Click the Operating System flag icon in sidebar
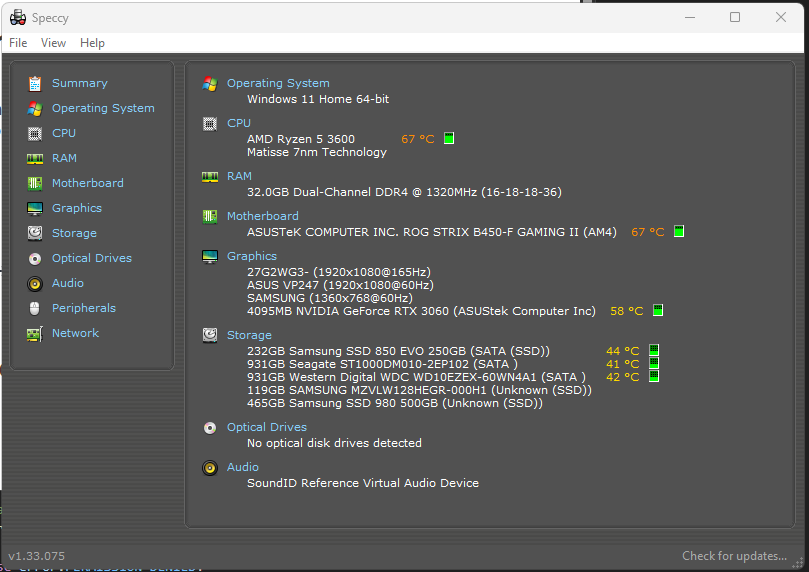The image size is (809, 572). coord(35,108)
